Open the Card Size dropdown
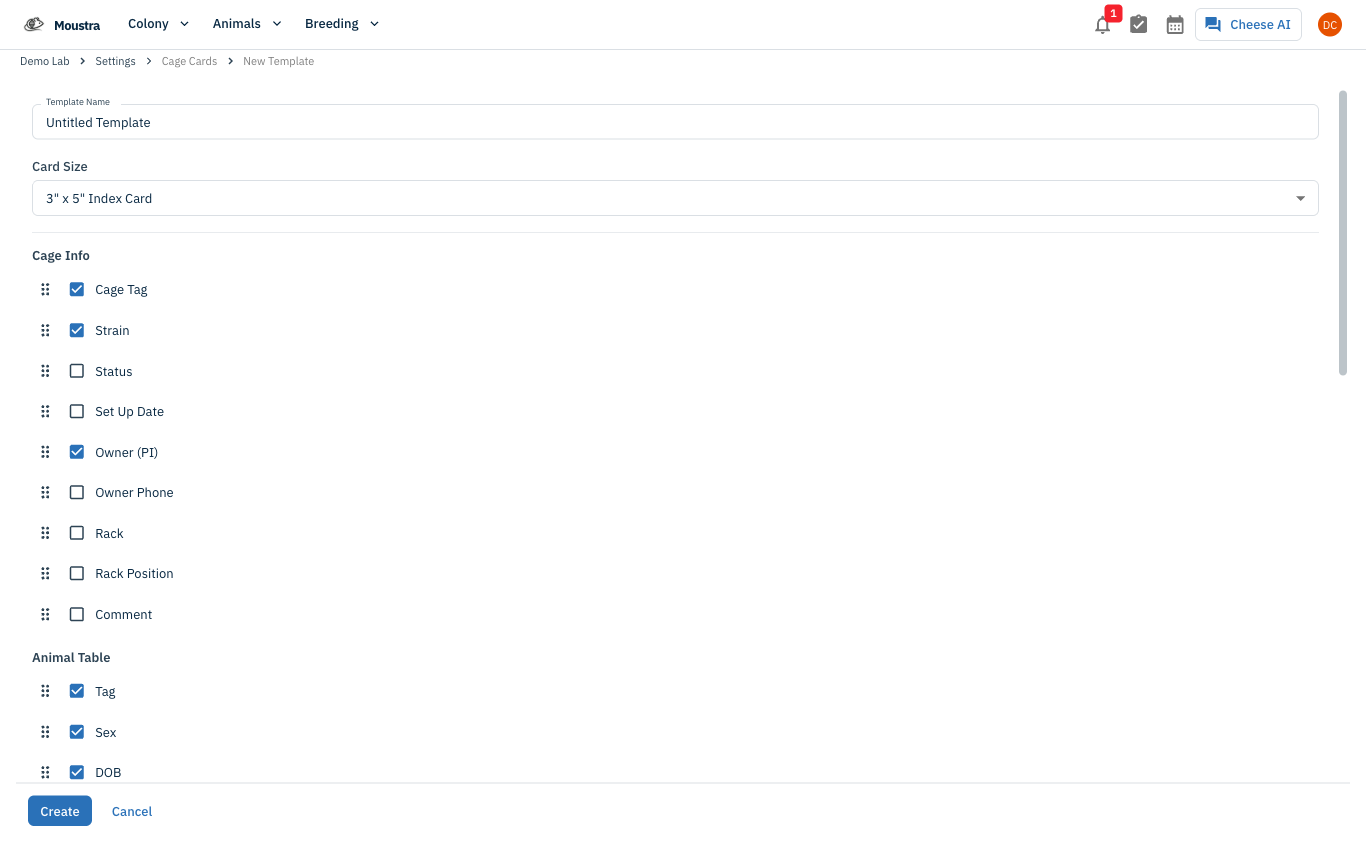Viewport: 1366px width, 854px height. tap(675, 198)
